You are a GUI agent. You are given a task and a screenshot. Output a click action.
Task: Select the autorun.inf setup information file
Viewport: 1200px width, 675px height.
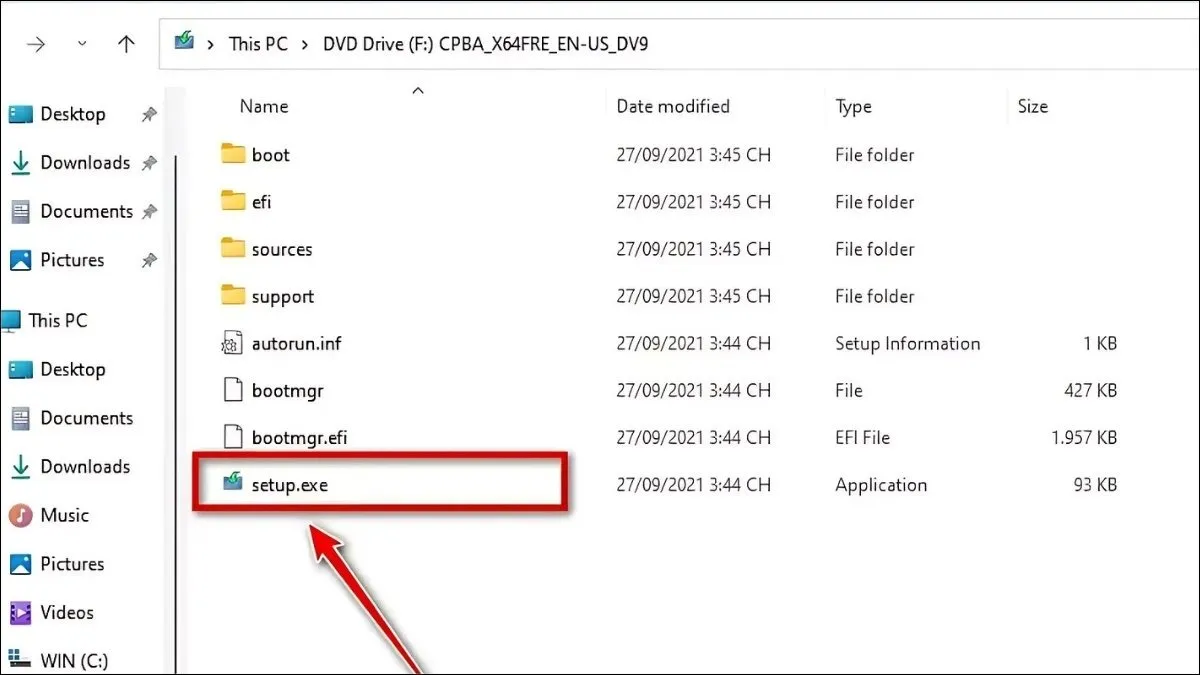295,343
